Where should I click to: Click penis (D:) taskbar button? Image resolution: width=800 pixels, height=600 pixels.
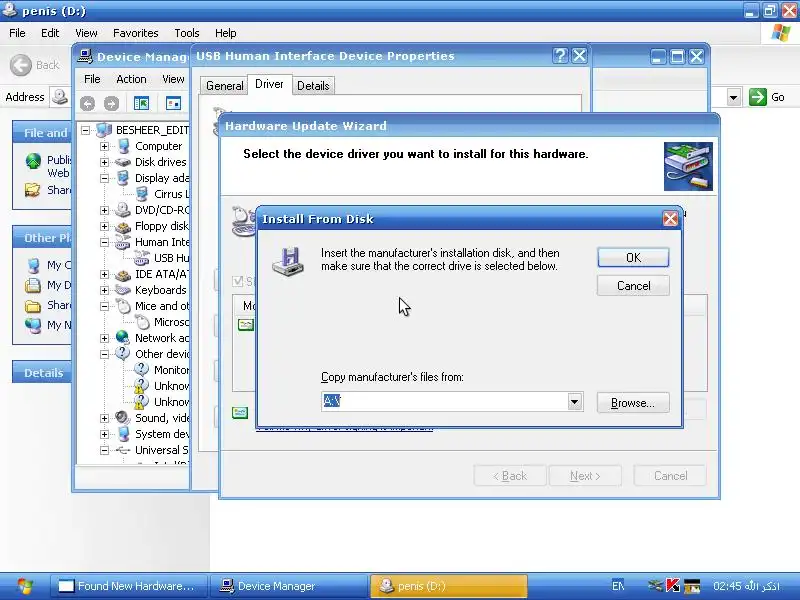pyautogui.click(x=449, y=586)
